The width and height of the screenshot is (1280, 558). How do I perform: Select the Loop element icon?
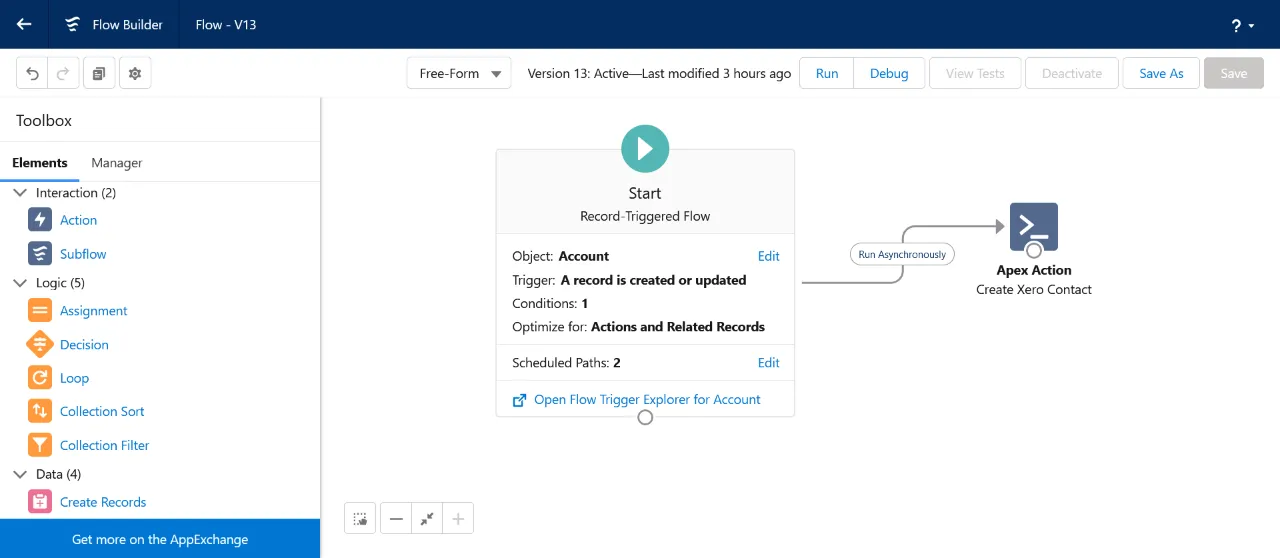click(40, 378)
